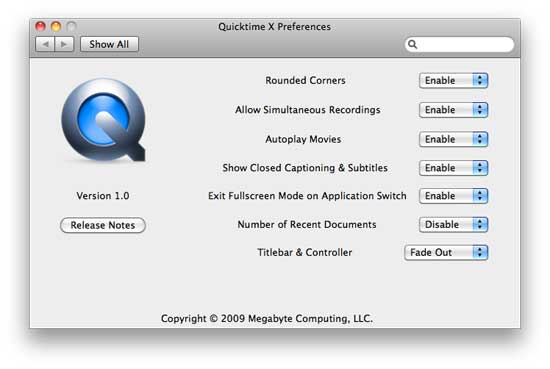Click the Quicktime X Preferences window title
This screenshot has height=369, width=550.
274,27
